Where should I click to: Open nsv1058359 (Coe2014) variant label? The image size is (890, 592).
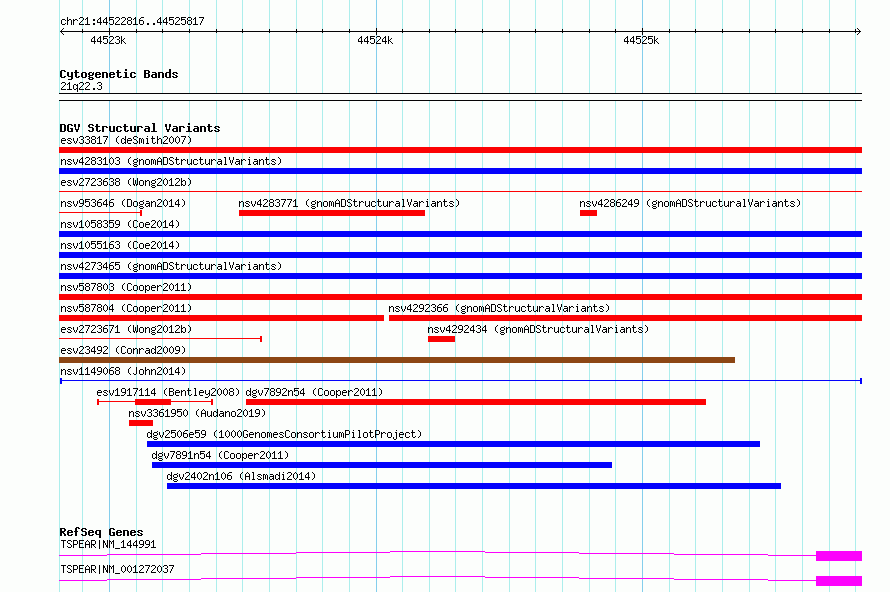(x=120, y=224)
